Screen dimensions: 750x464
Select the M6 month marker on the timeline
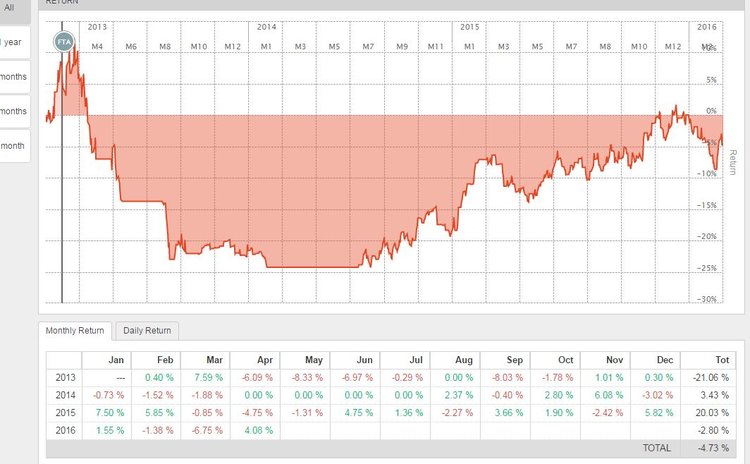[x=131, y=47]
